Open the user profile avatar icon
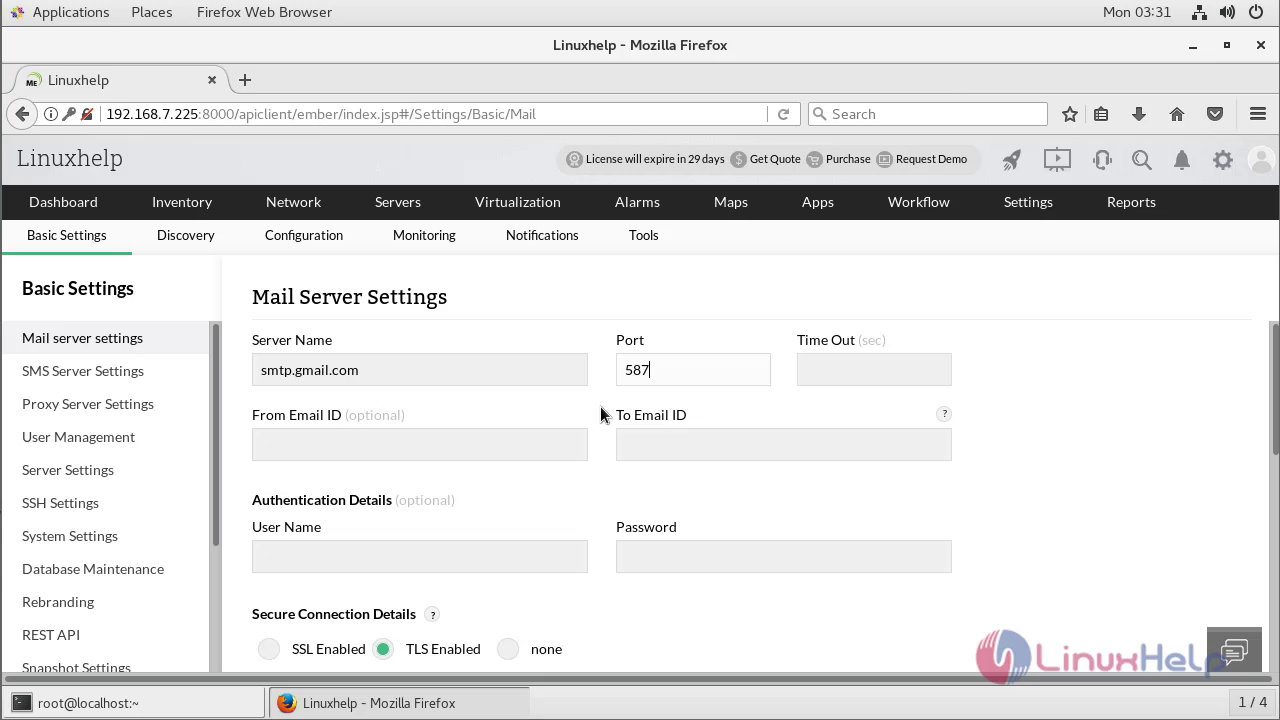Image resolution: width=1280 pixels, height=720 pixels. point(1262,159)
